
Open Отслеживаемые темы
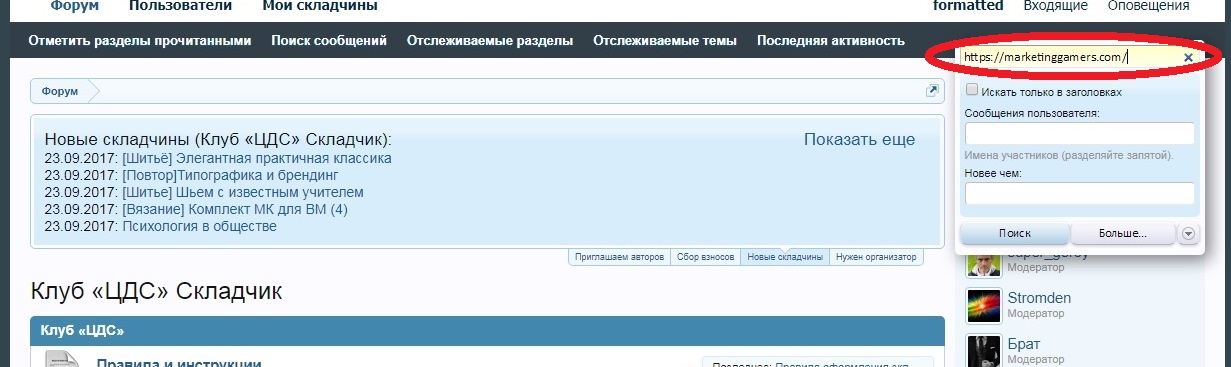point(665,41)
